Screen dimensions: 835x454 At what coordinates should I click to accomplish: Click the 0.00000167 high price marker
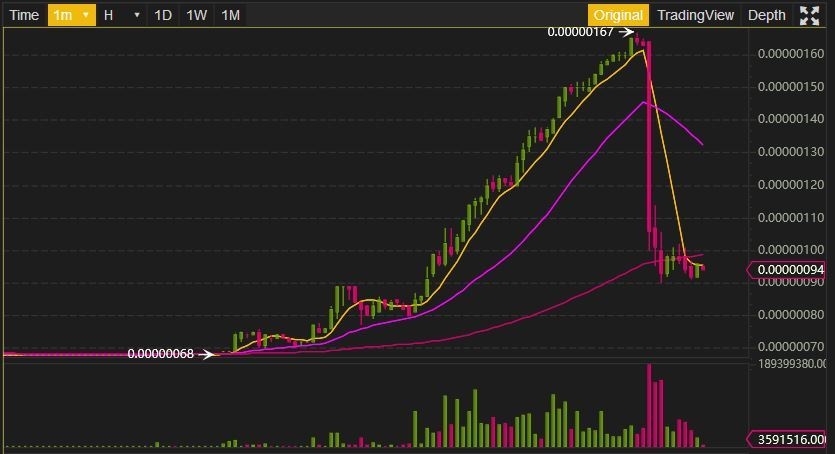coord(580,32)
